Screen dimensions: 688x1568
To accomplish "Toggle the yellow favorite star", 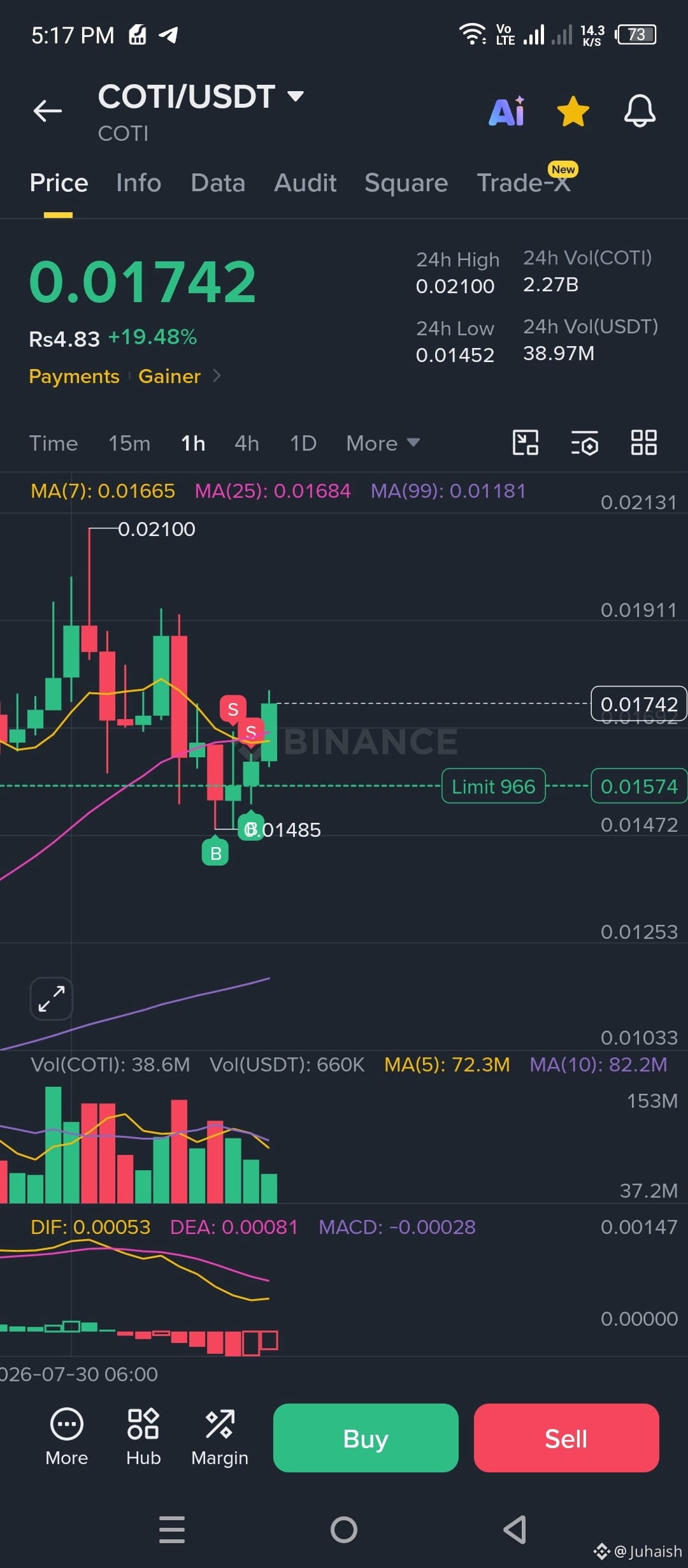I will point(573,112).
